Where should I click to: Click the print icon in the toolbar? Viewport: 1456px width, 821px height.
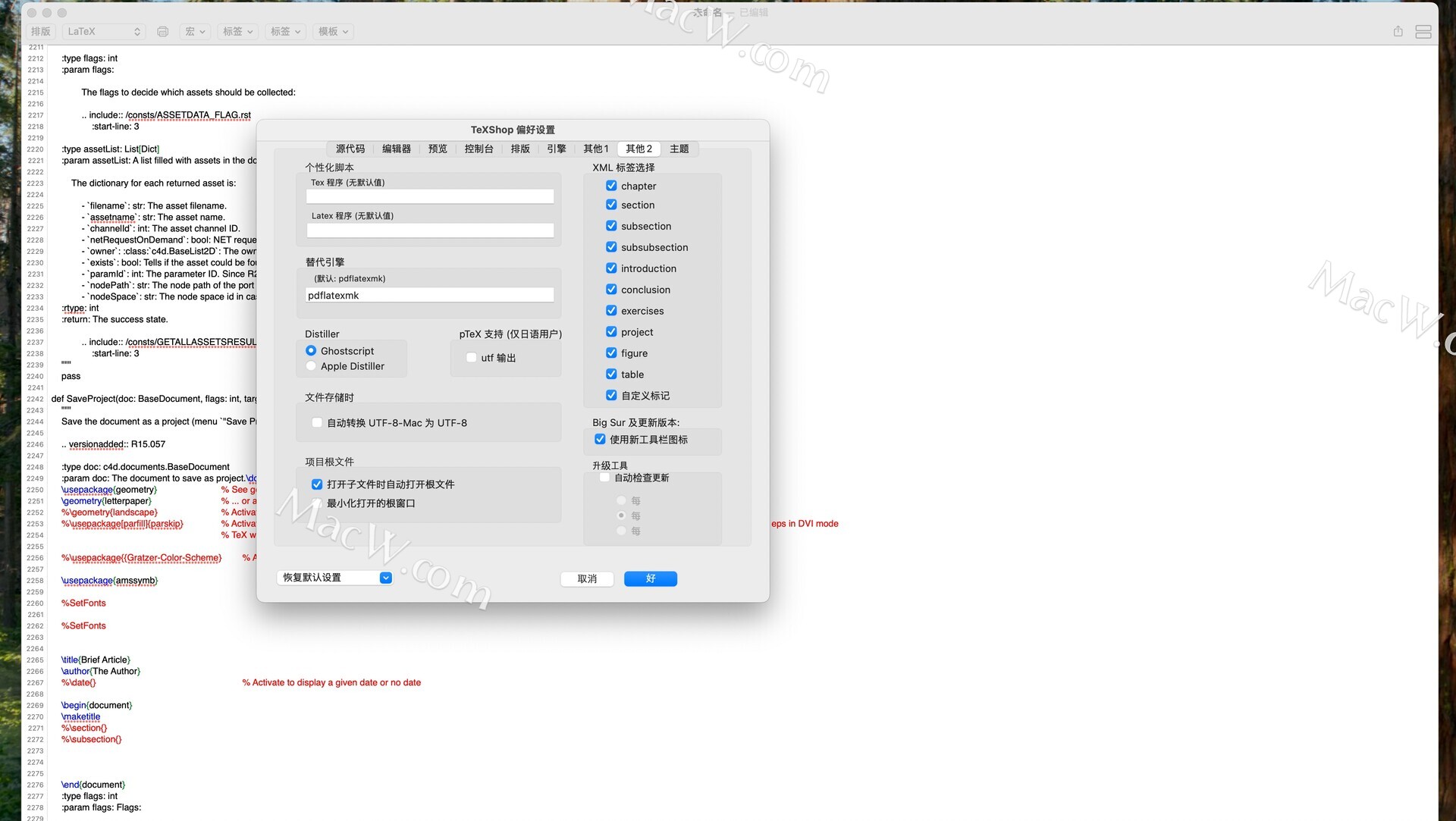click(x=162, y=32)
